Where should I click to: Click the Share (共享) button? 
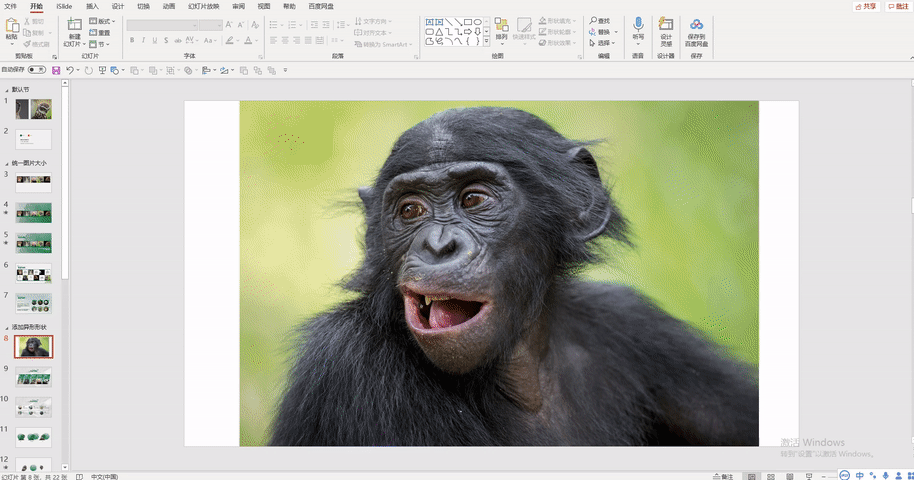866,6
